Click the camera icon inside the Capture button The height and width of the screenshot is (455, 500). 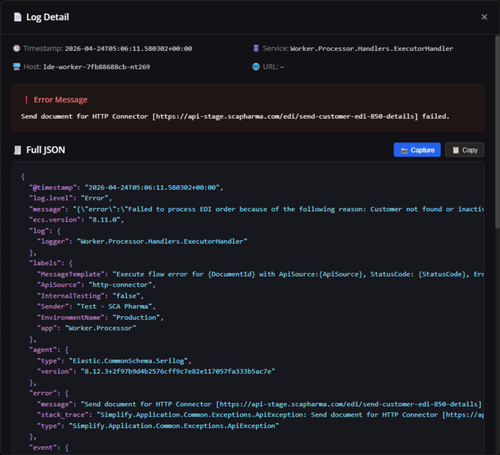[404, 151]
